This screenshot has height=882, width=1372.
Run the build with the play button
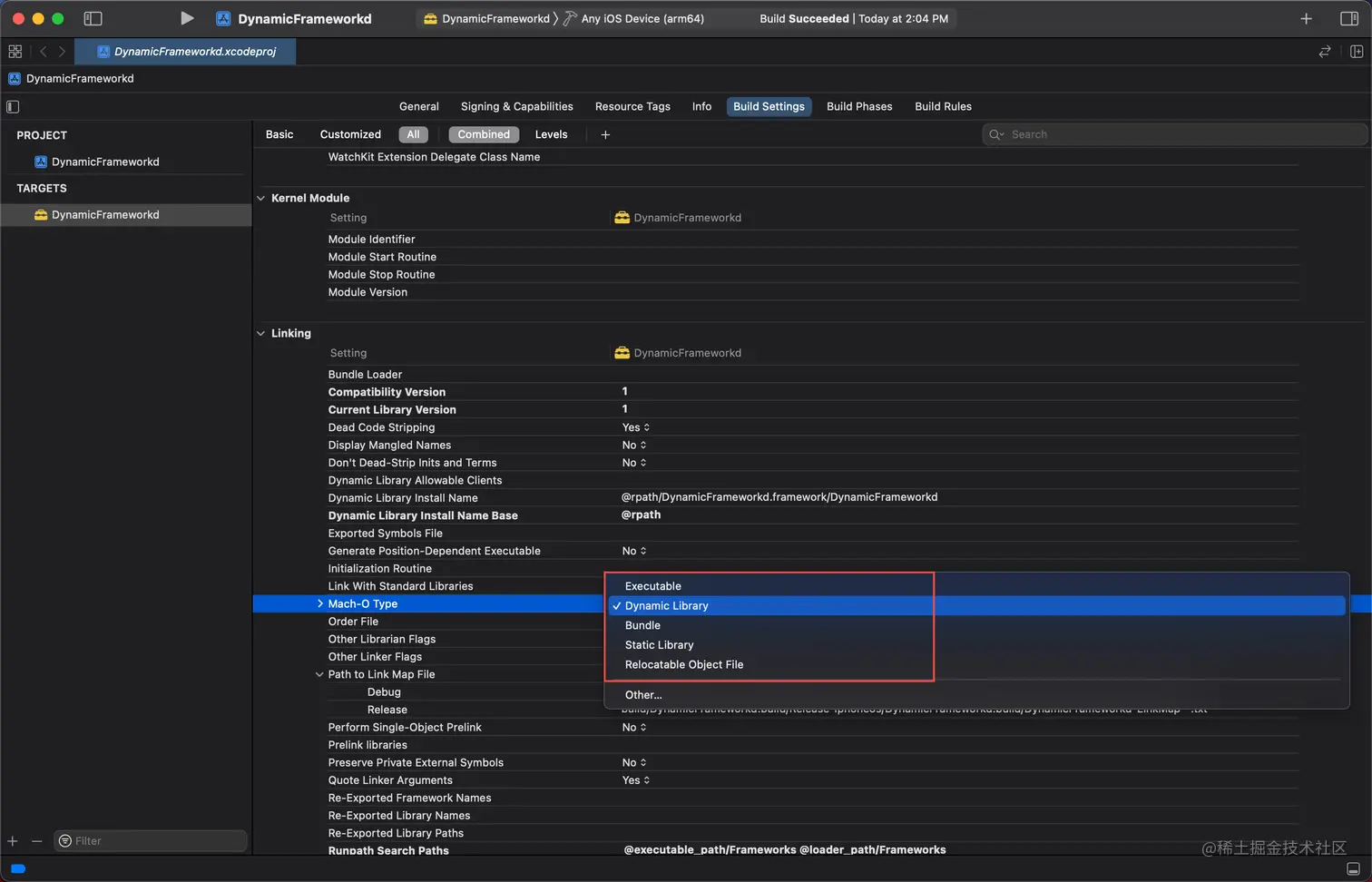point(186,18)
